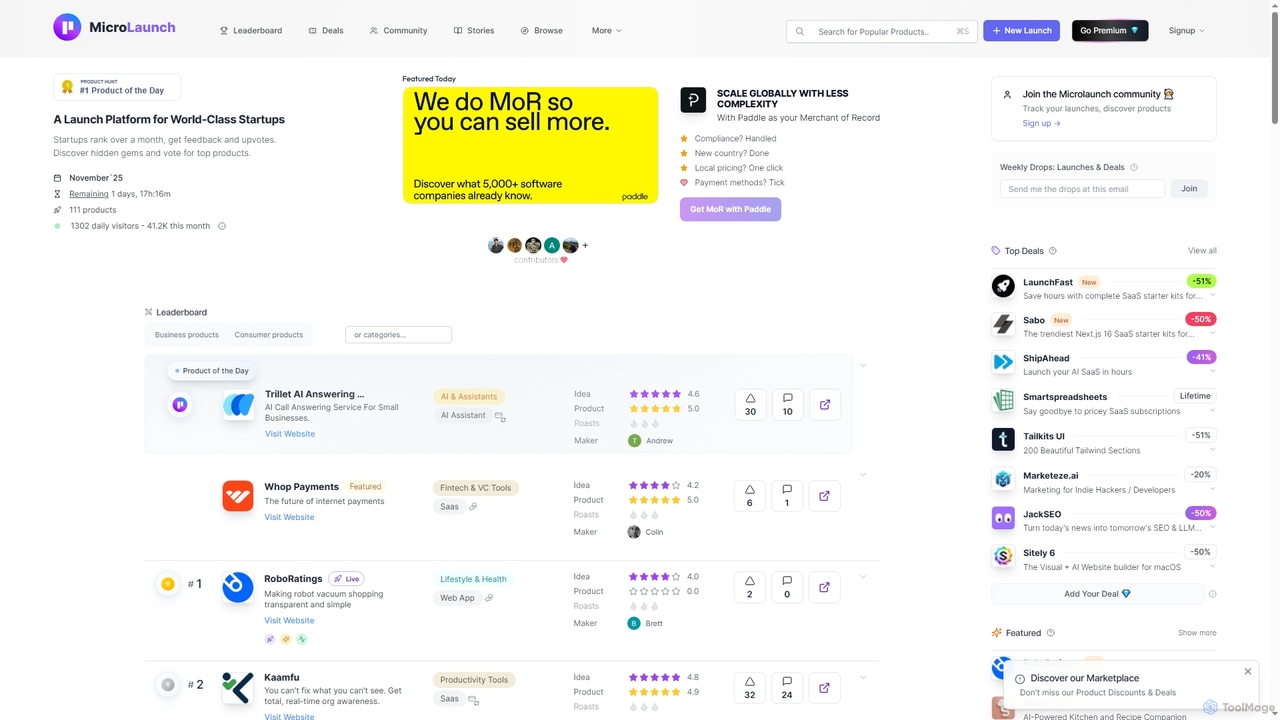Click the RoboRatings product logo

pyautogui.click(x=238, y=587)
